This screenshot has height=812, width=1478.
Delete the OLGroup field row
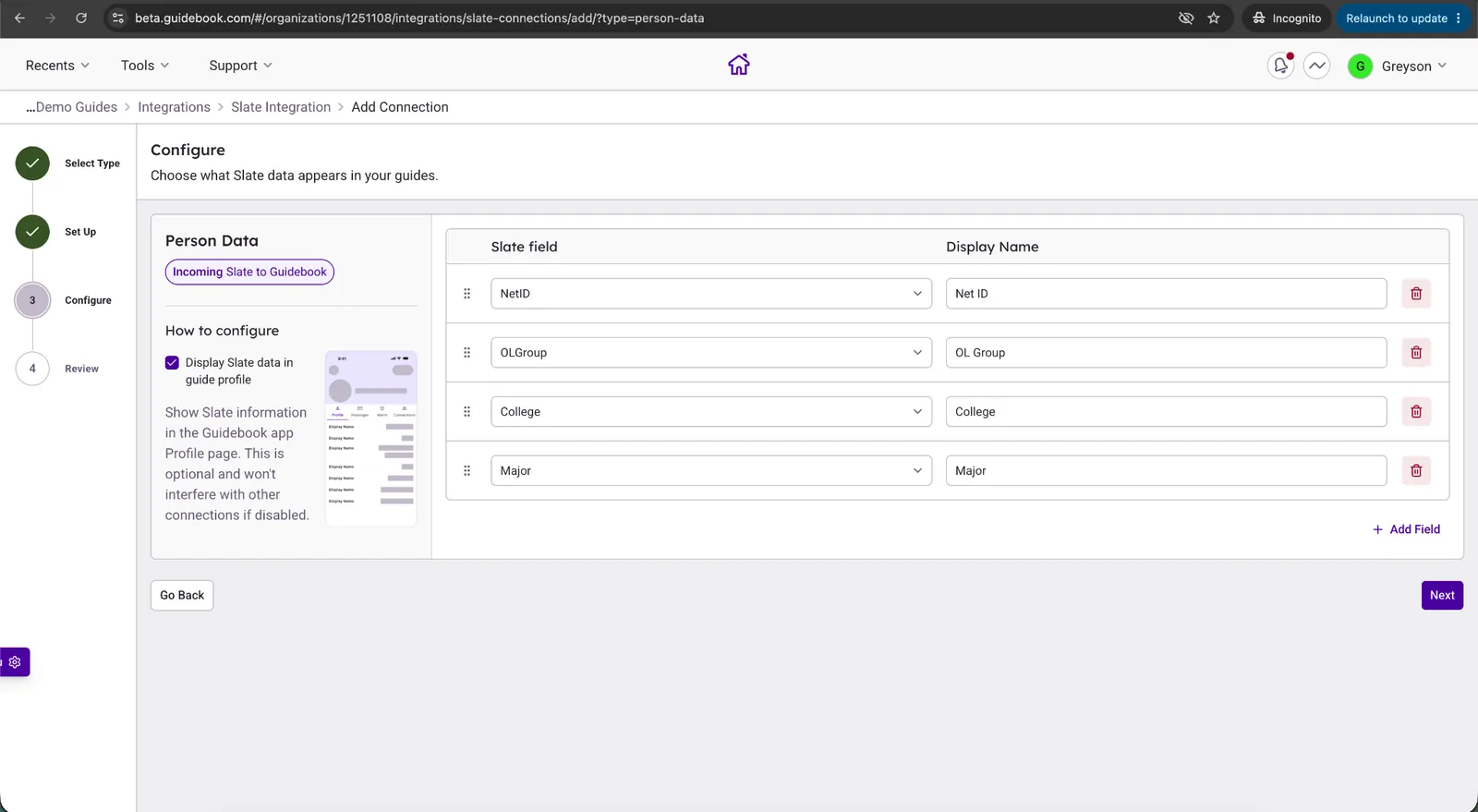(x=1416, y=353)
